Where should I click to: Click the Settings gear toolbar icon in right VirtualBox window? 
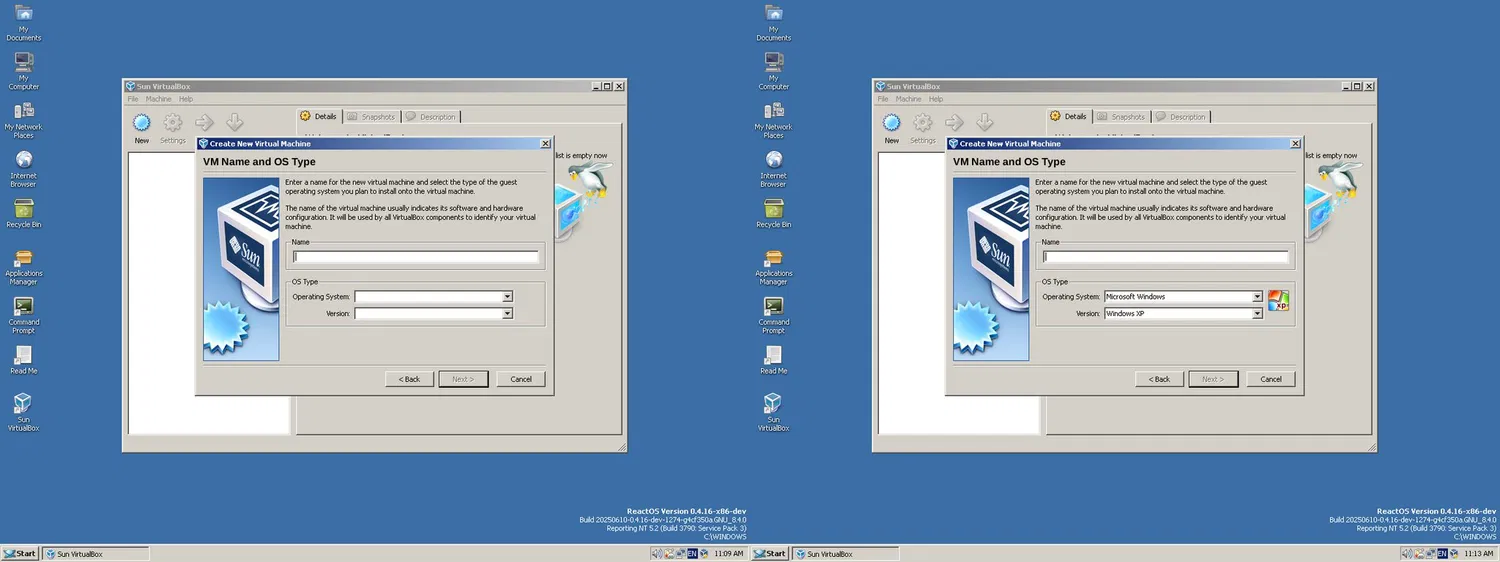(923, 123)
